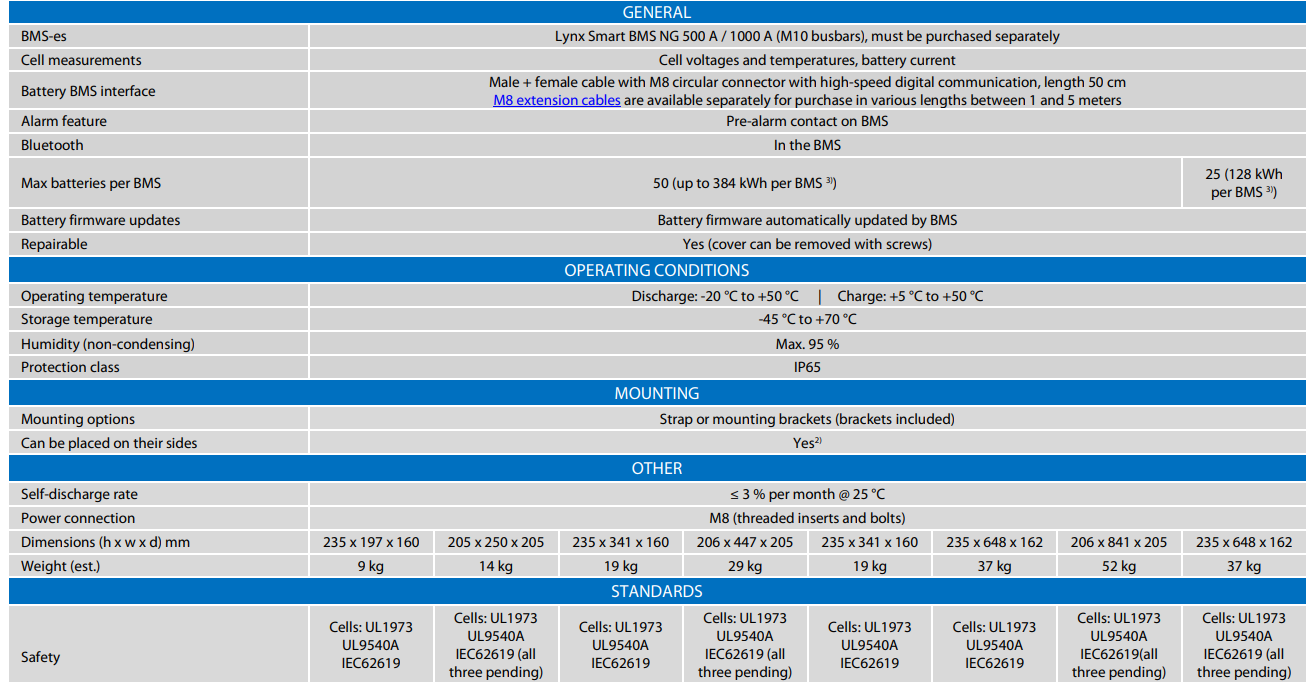The width and height of the screenshot is (1314, 682).
Task: Click the Storage temperature value -45 °C to +70 °C
Action: point(806,319)
